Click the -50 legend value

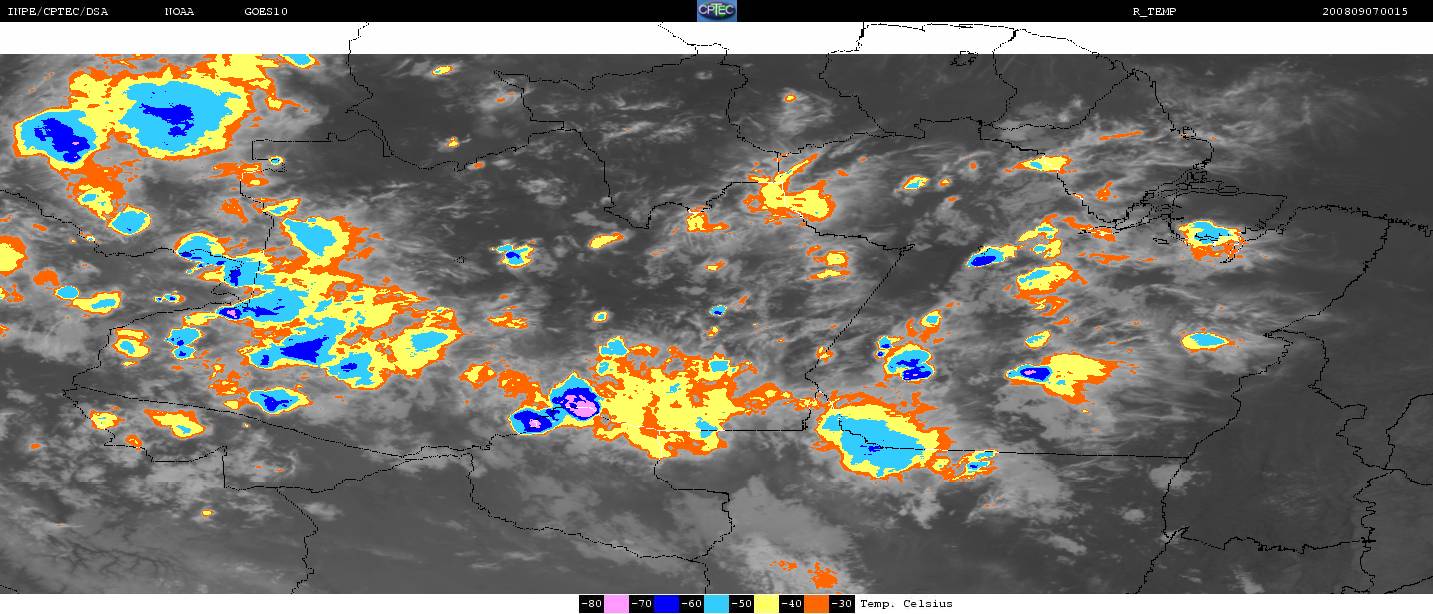[x=741, y=604]
